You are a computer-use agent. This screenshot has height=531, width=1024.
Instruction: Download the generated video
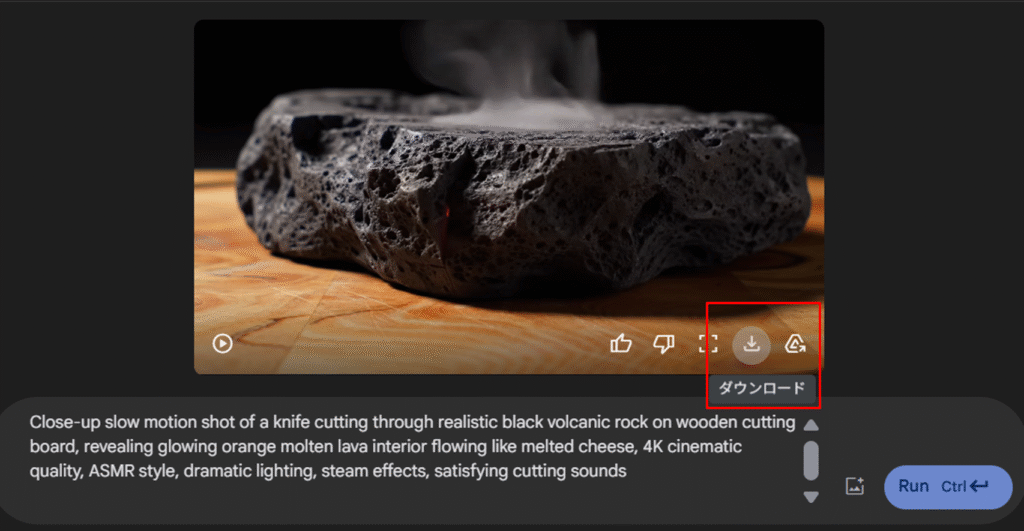coord(752,344)
